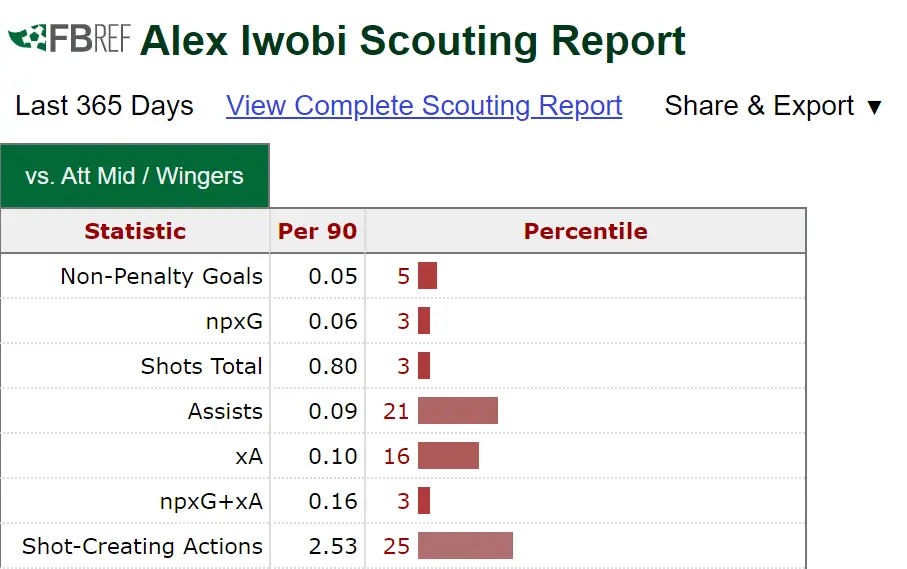
Task: Click the Percentile column header
Action: [x=585, y=231]
